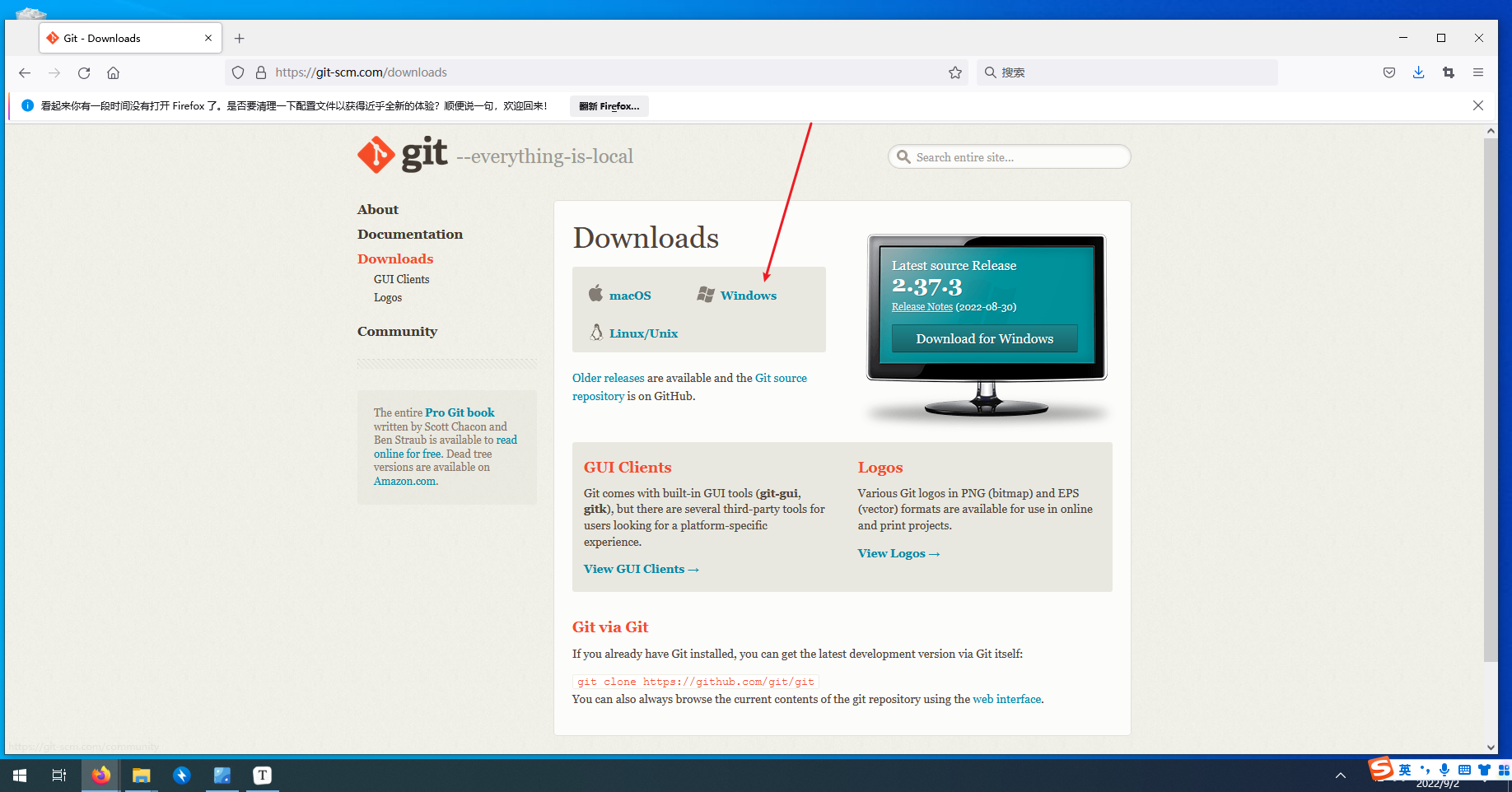The image size is (1512, 792).
Task: Open the Release Notes link
Action: point(922,307)
